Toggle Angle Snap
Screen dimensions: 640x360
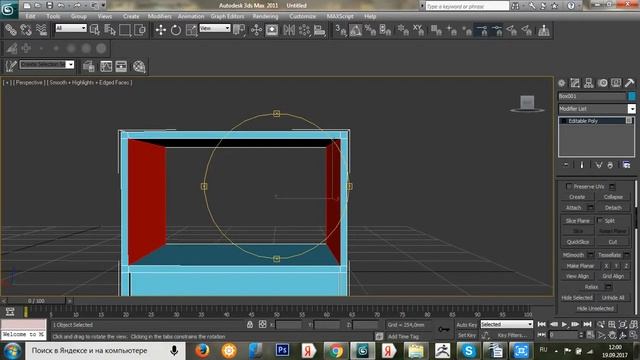(x=356, y=30)
